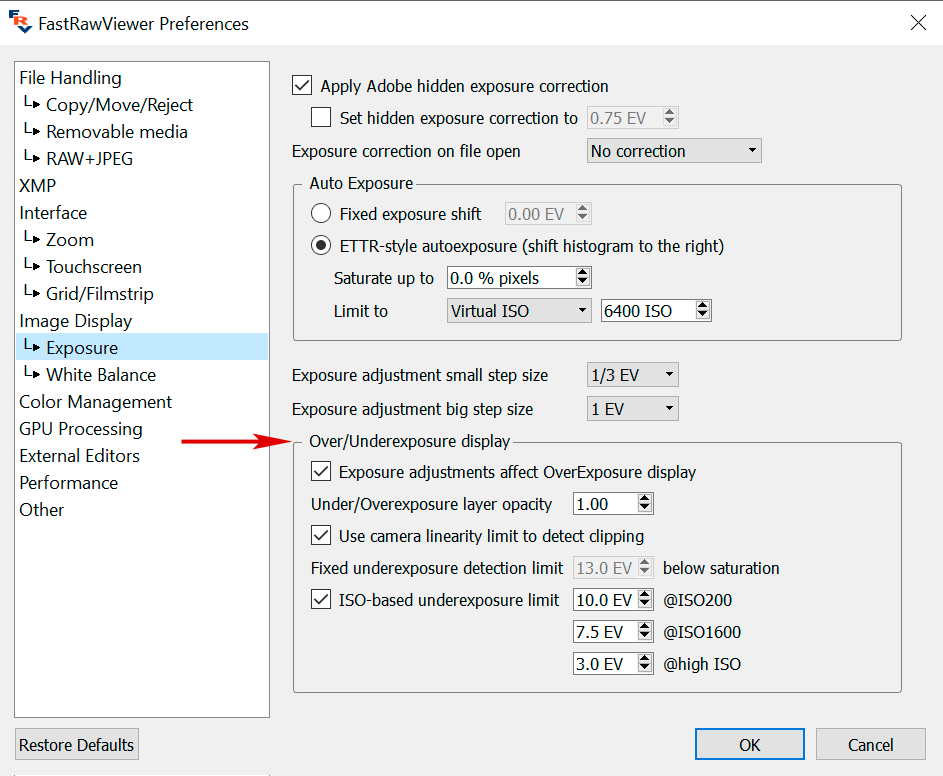
Task: Decrease the 6400 ISO limit value
Action: pos(703,316)
